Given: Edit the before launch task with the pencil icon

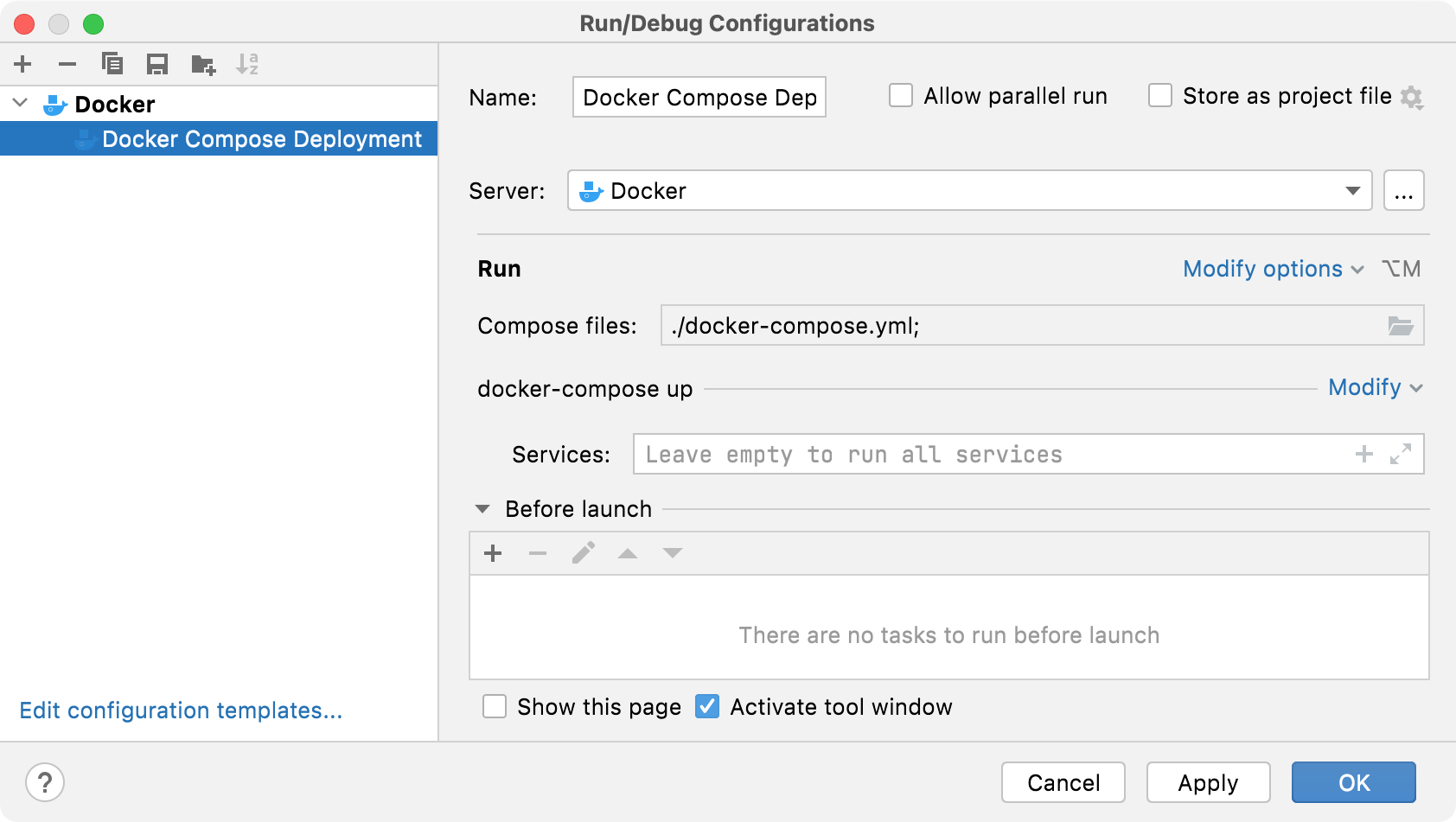Looking at the screenshot, I should tap(583, 553).
